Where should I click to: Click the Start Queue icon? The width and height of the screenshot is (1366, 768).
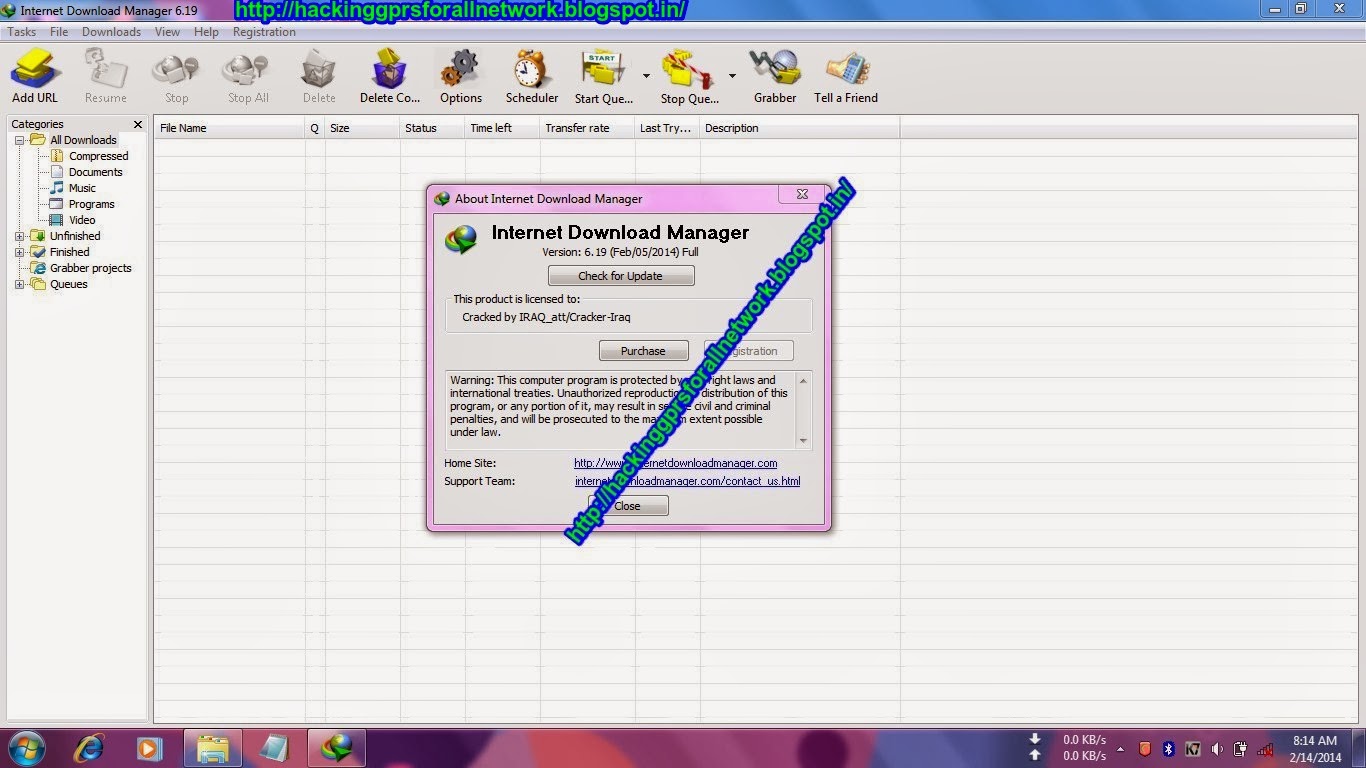point(604,77)
